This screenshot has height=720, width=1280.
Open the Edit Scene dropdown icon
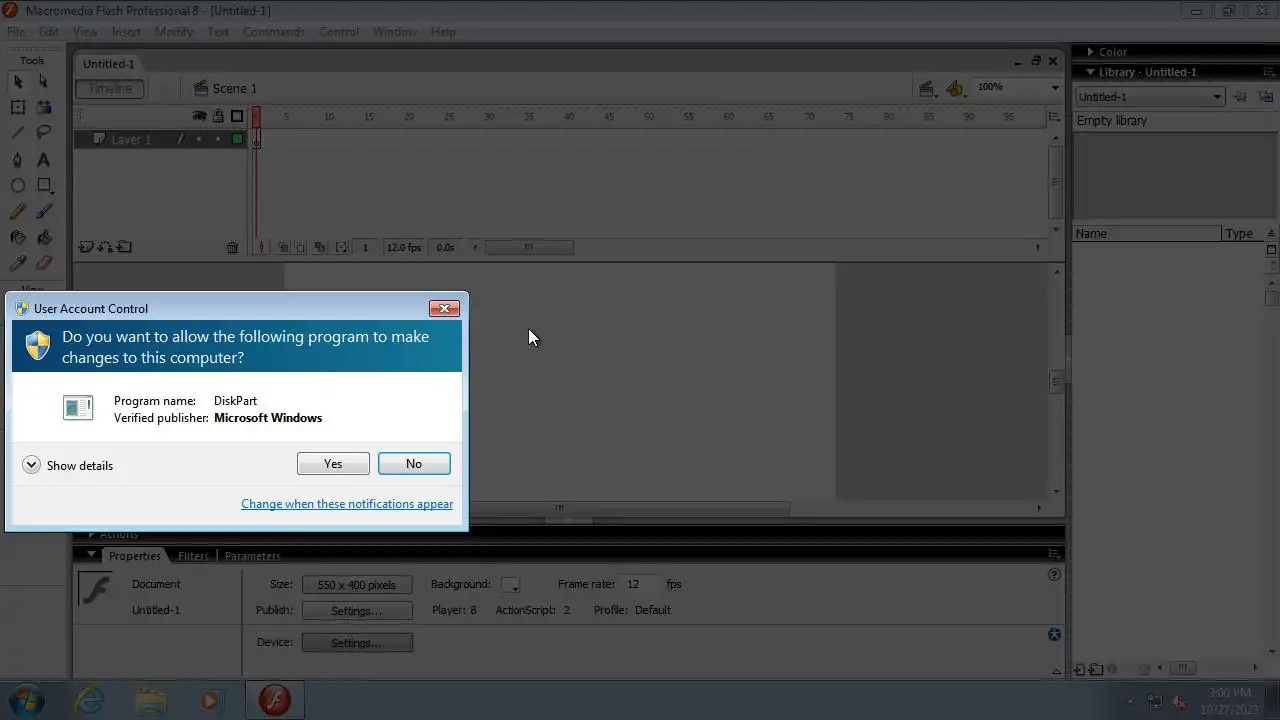click(x=928, y=89)
